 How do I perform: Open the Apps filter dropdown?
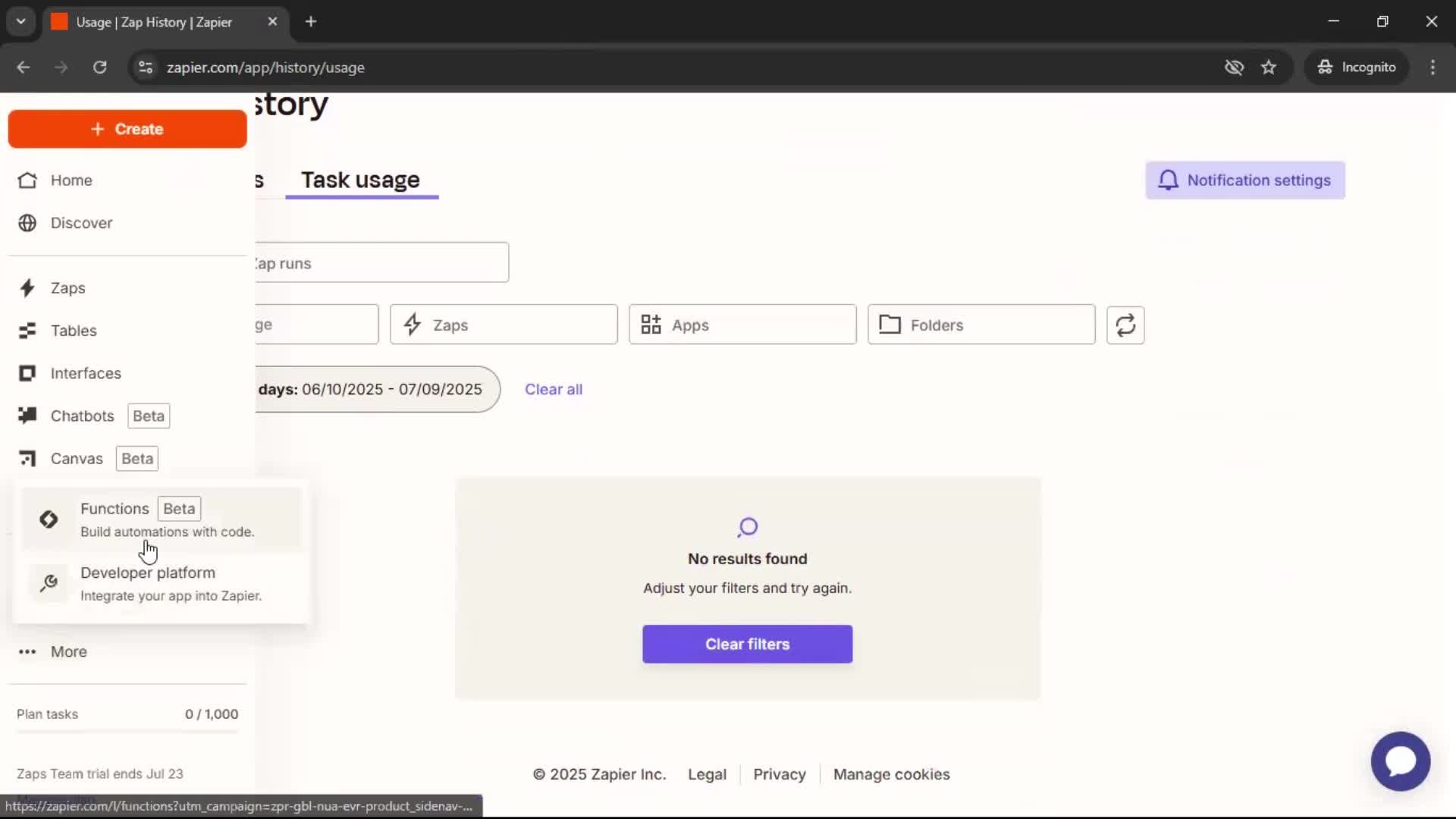(742, 325)
